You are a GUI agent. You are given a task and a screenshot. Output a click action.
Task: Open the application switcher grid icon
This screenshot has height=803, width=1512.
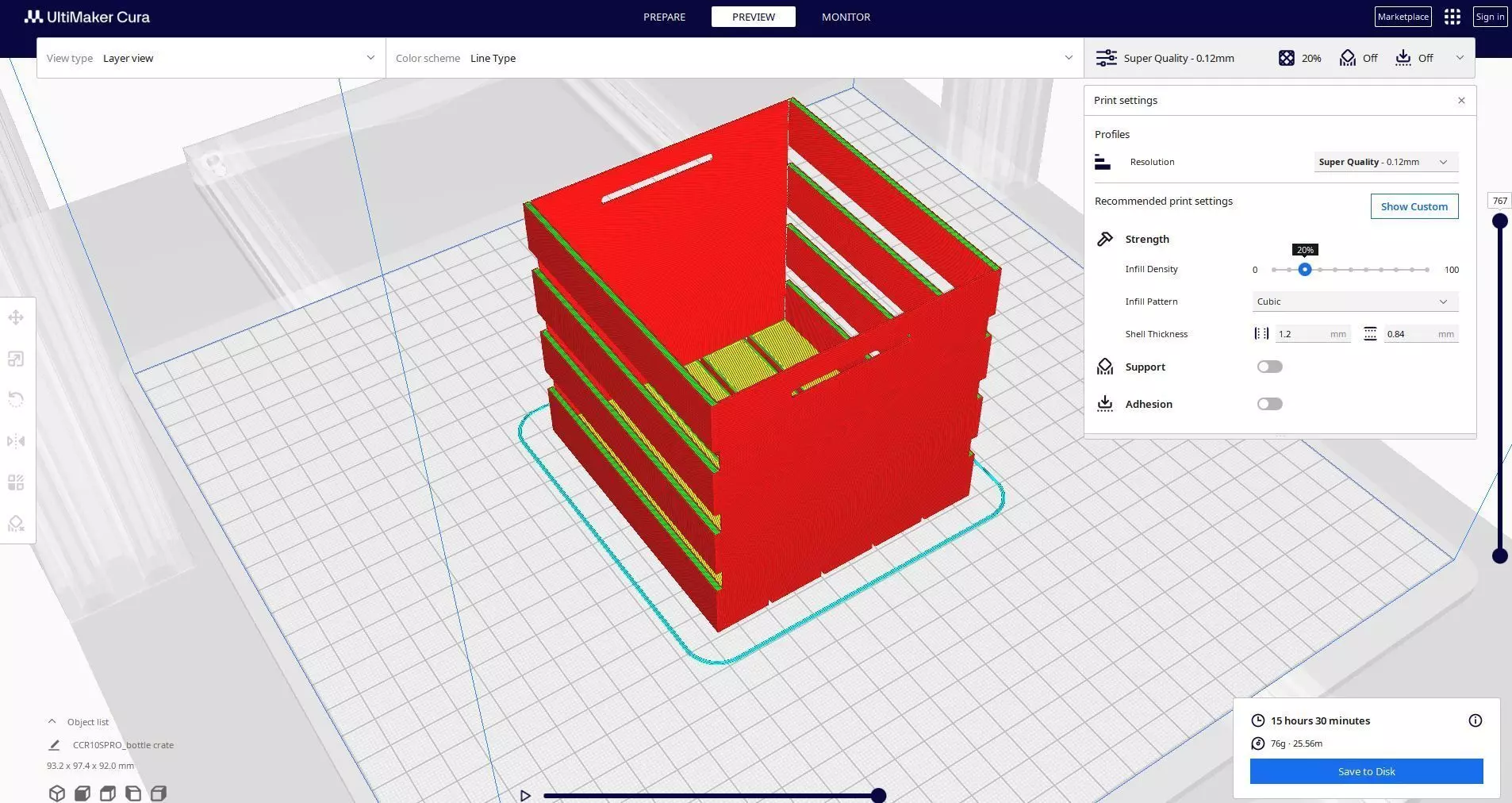(1453, 17)
